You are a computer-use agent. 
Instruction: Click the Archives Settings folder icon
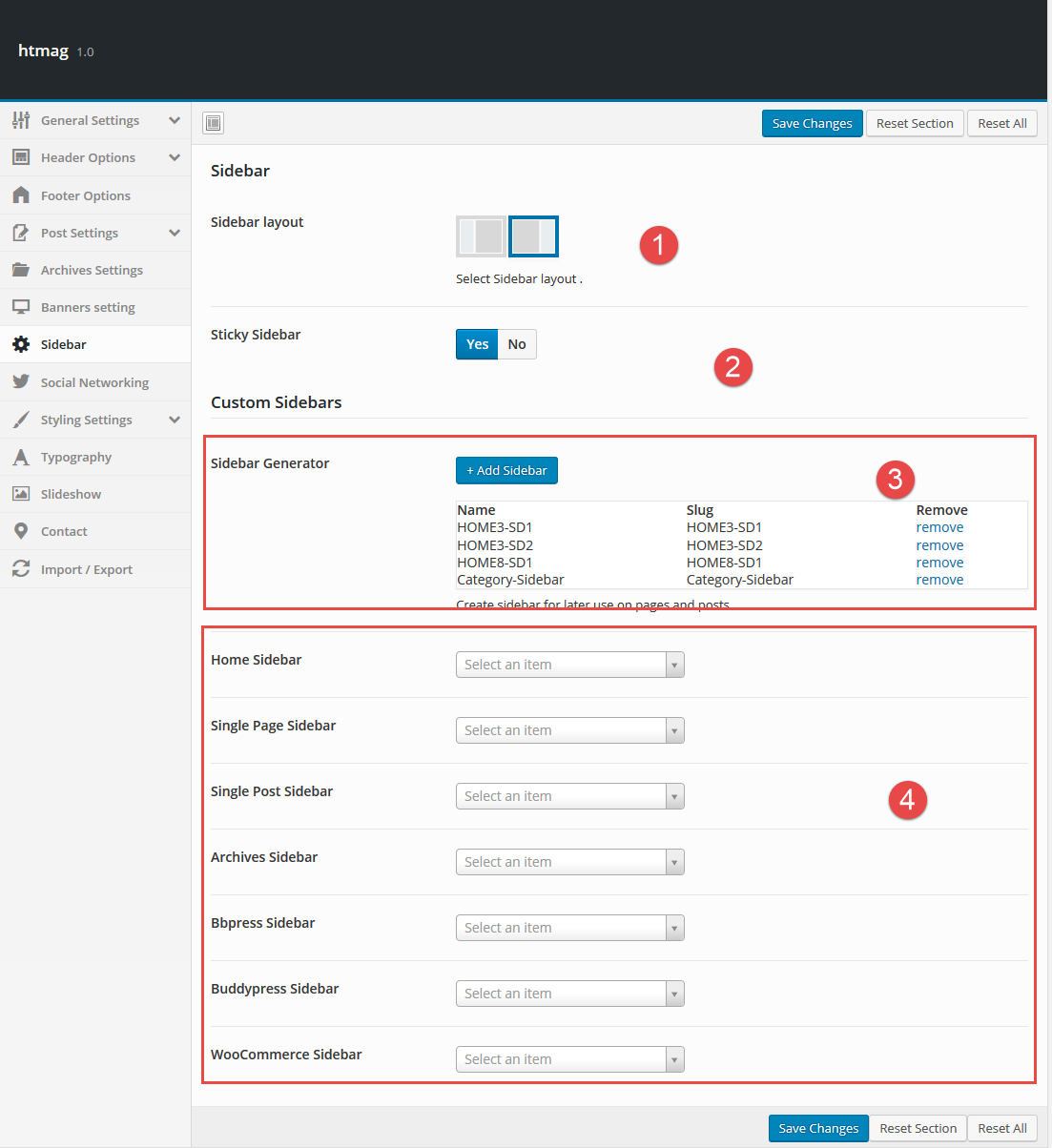pos(21,270)
